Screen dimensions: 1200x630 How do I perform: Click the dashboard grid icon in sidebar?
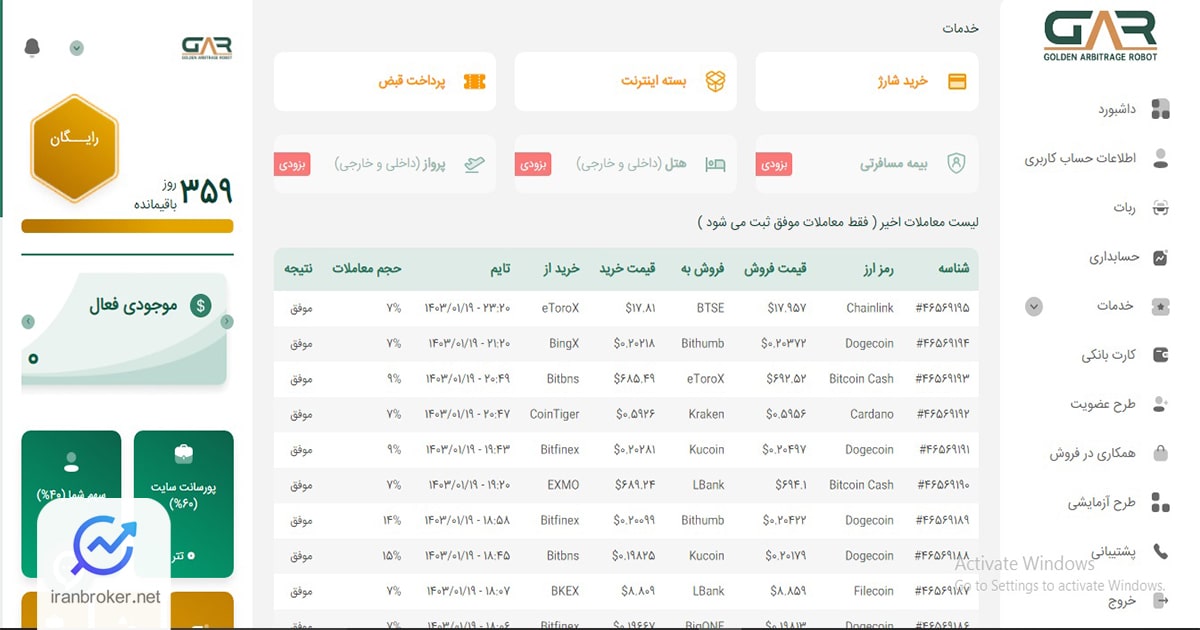1160,109
